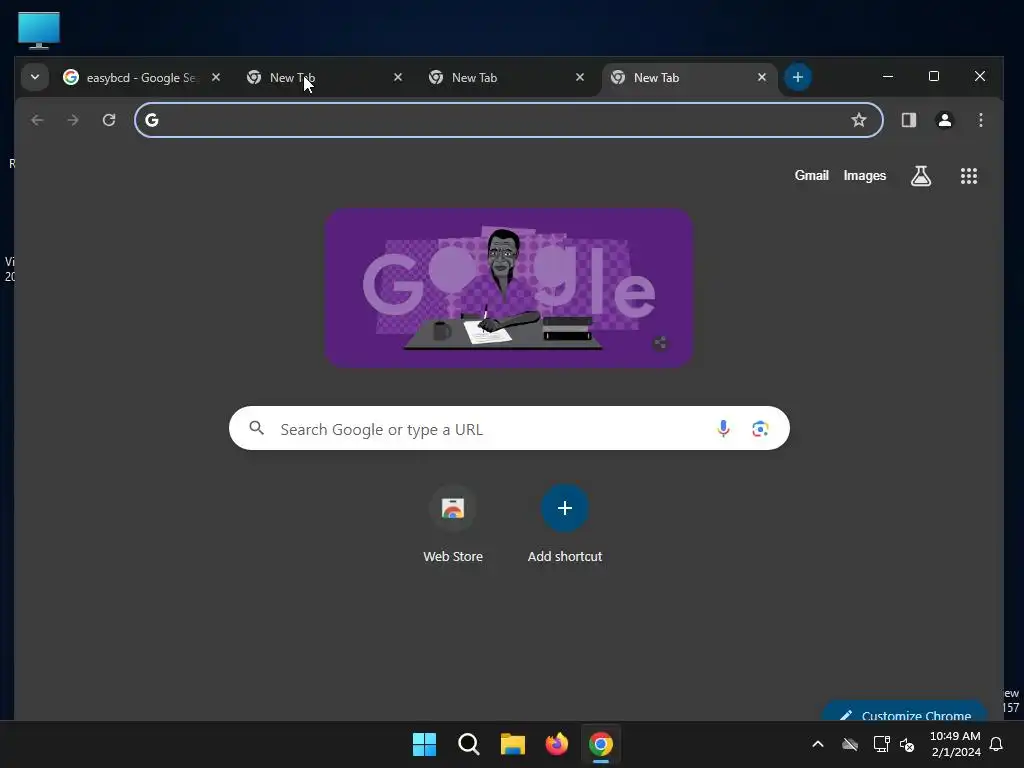Share the Google Doodle
This screenshot has height=768, width=1024.
pyautogui.click(x=660, y=343)
